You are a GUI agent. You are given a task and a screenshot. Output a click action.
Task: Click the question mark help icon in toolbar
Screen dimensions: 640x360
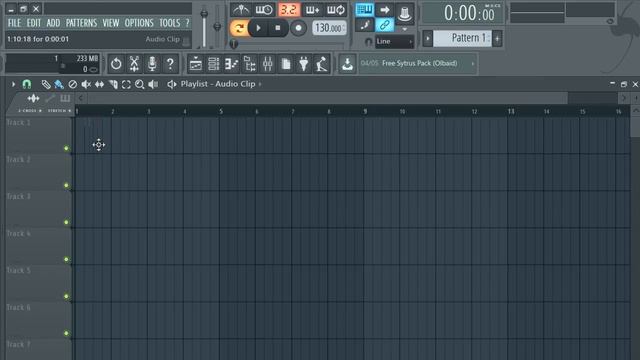tap(170, 64)
